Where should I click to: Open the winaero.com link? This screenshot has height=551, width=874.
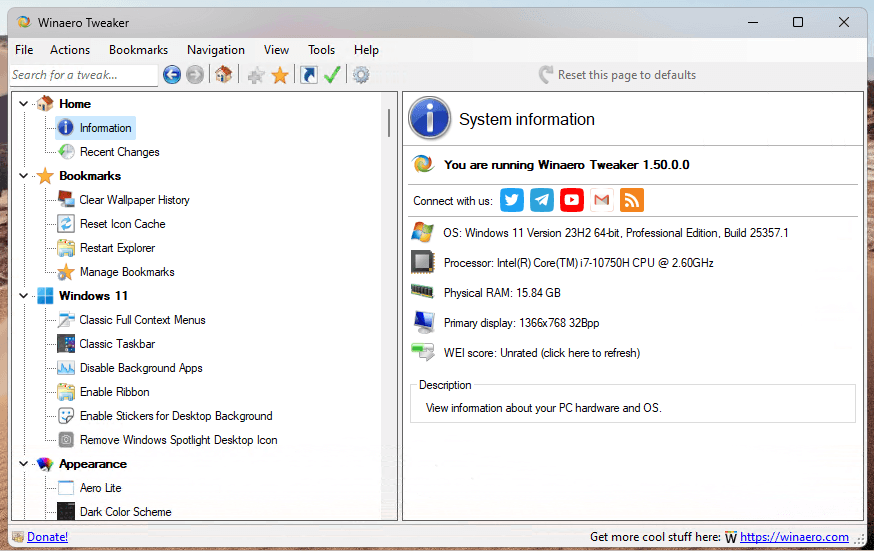(x=794, y=537)
